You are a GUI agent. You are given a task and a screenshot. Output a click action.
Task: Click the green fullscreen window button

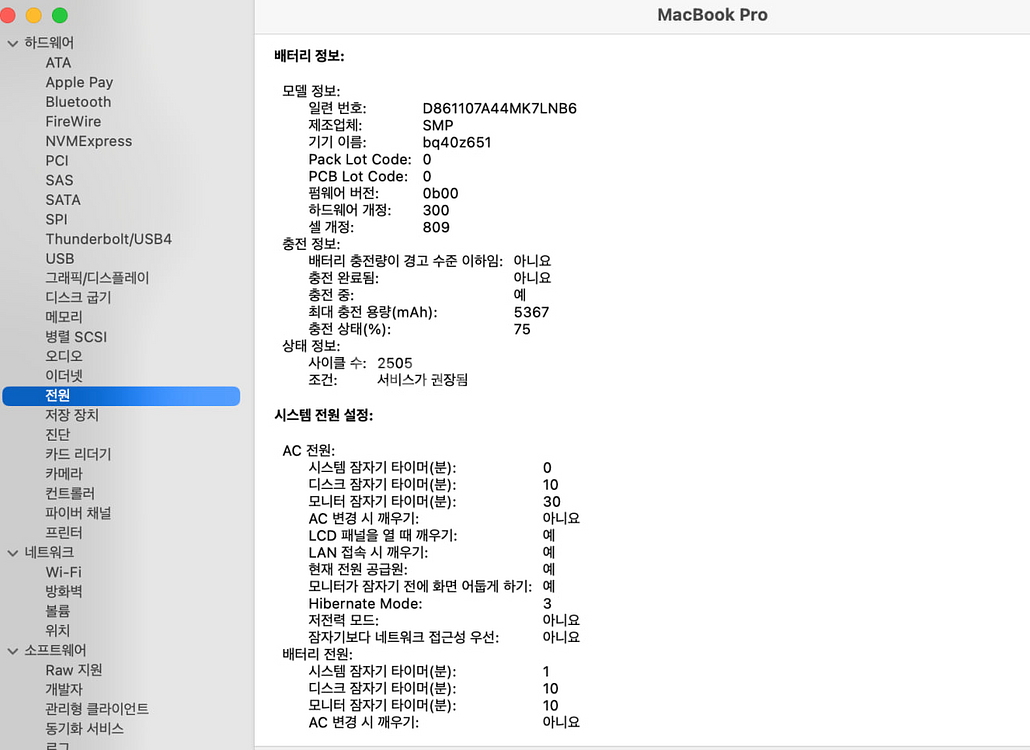pyautogui.click(x=60, y=15)
